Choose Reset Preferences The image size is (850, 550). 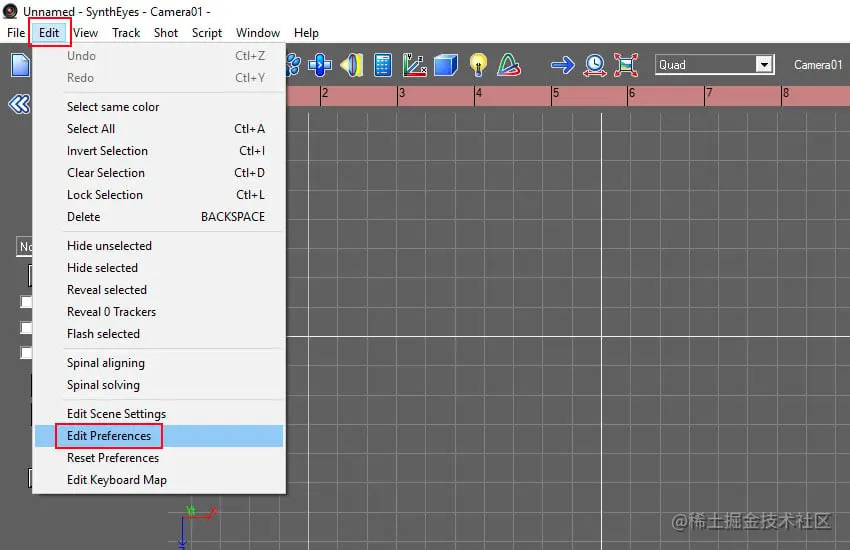[x=159, y=458]
